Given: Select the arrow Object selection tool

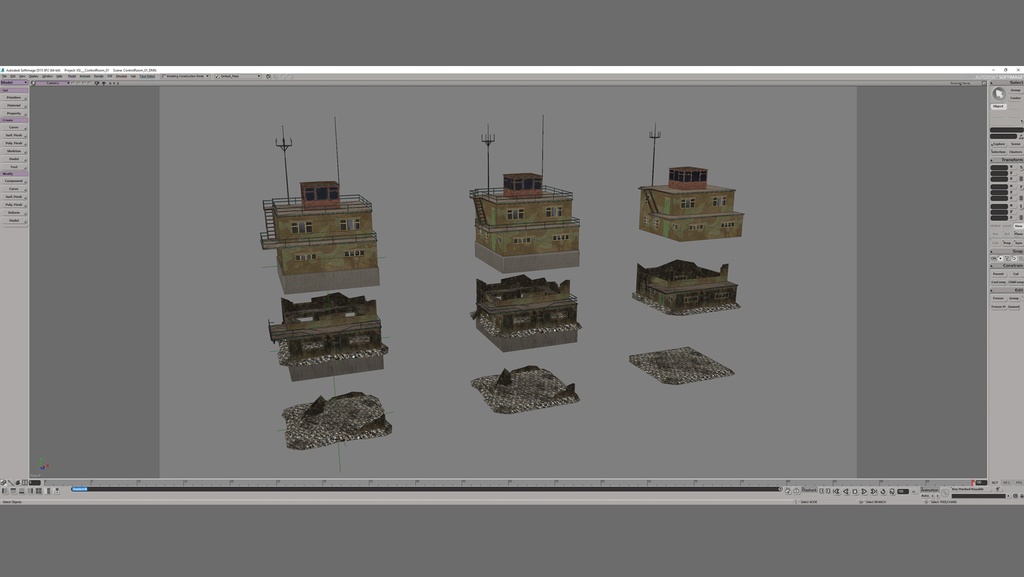Looking at the screenshot, I should pos(997,93).
